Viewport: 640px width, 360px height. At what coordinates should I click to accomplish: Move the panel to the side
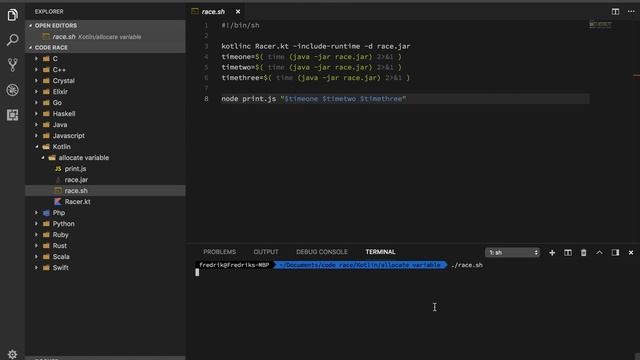coord(615,253)
